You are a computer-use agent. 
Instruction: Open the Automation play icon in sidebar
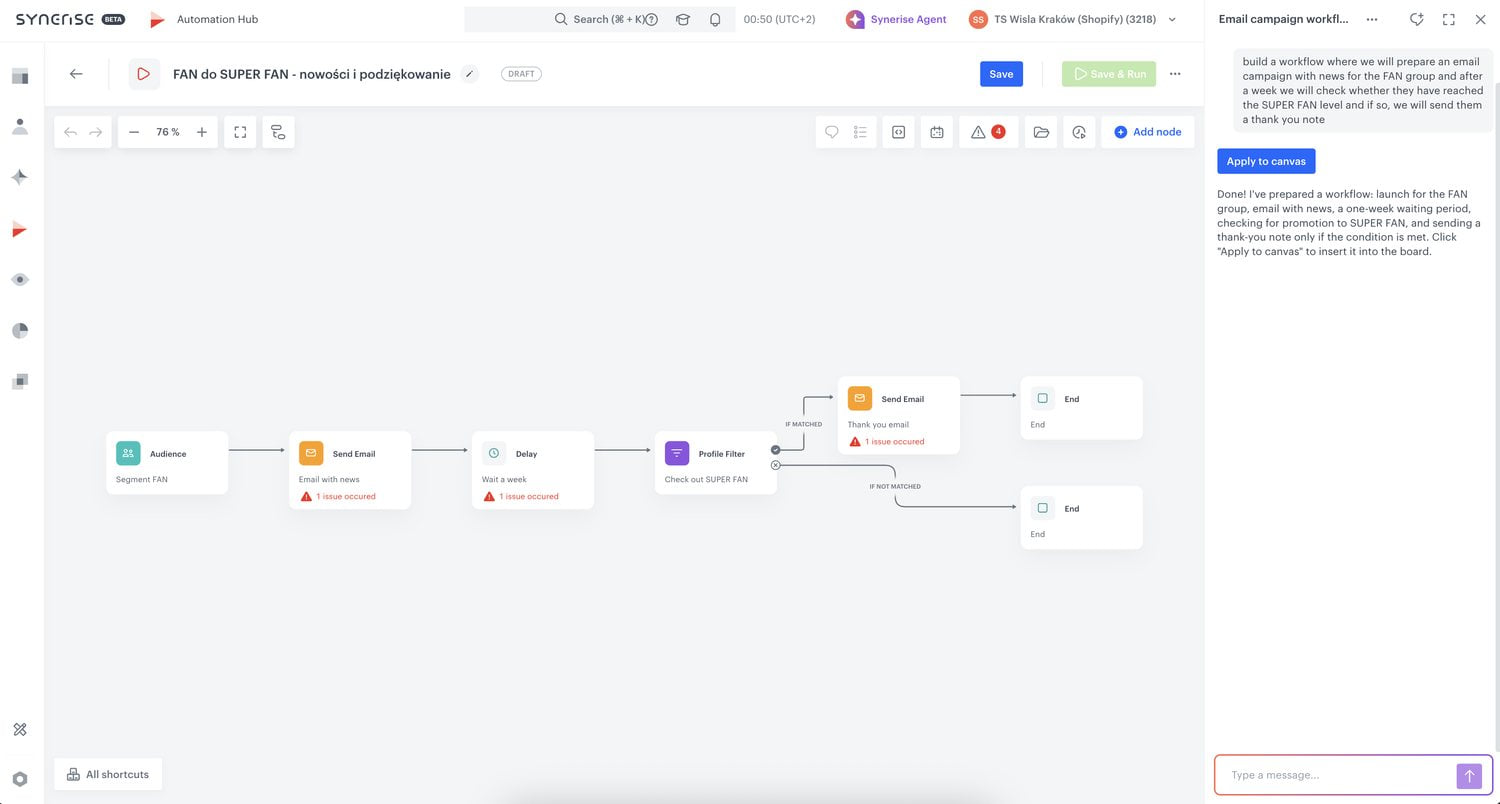20,229
